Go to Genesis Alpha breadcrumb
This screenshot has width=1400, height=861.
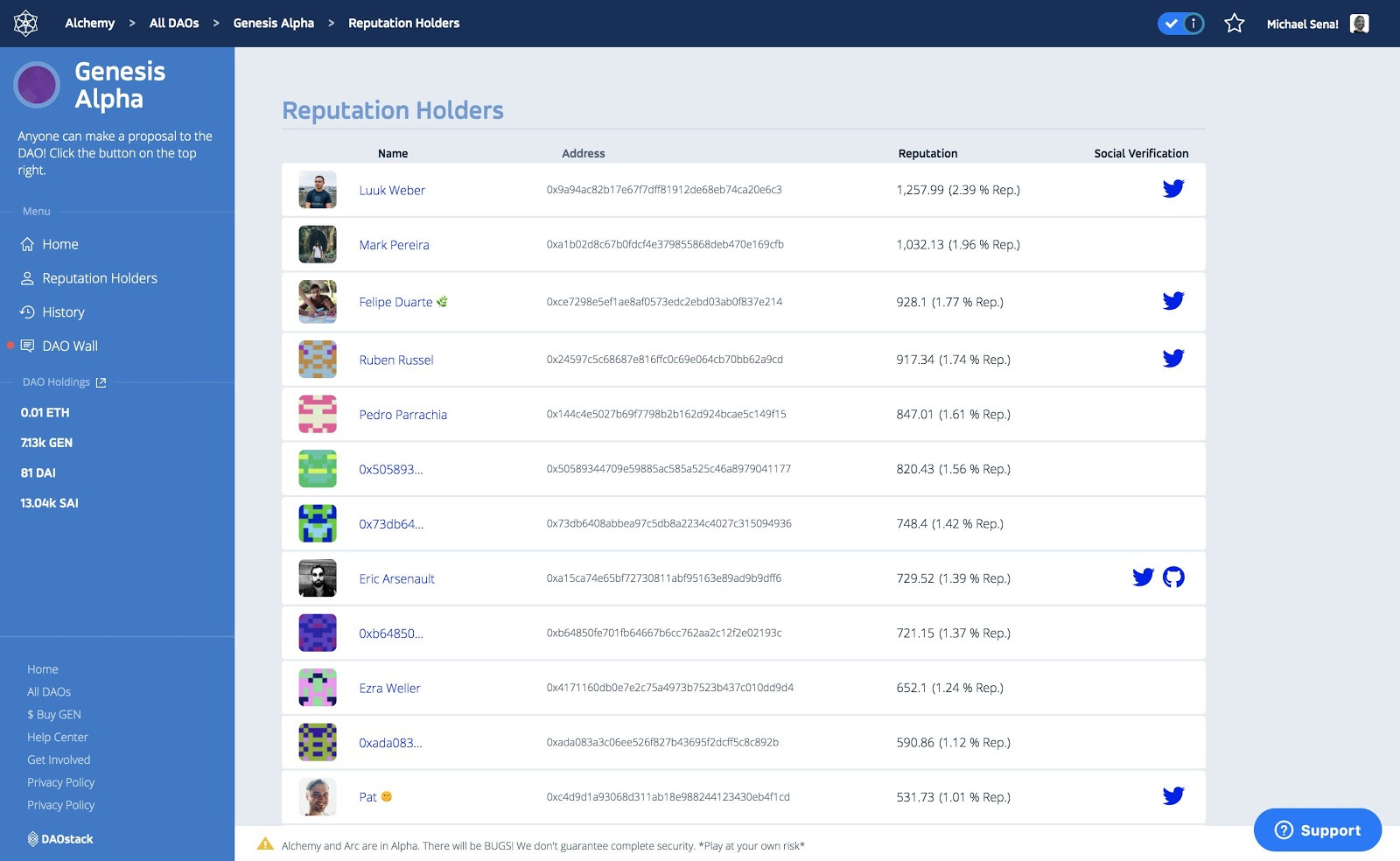click(x=274, y=23)
